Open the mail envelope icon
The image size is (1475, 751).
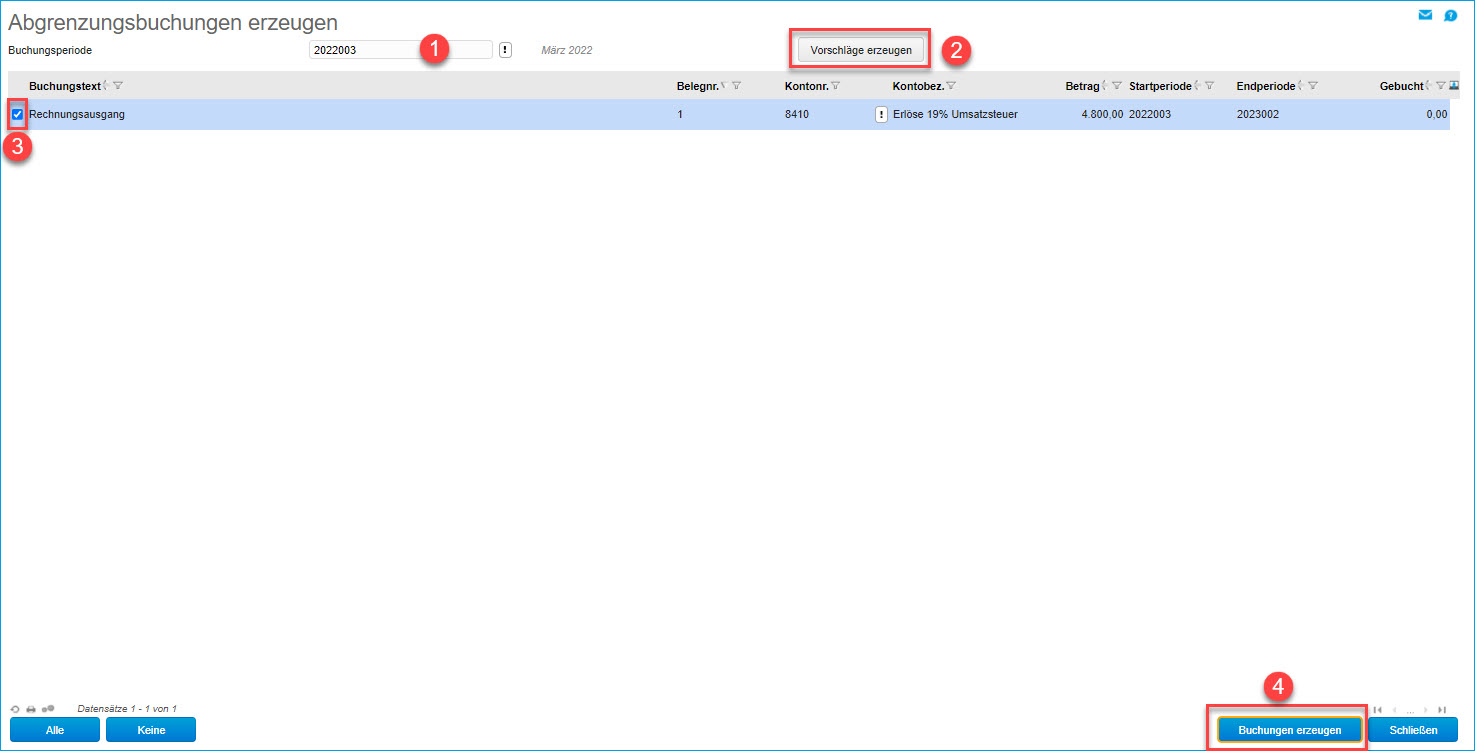(x=1425, y=15)
